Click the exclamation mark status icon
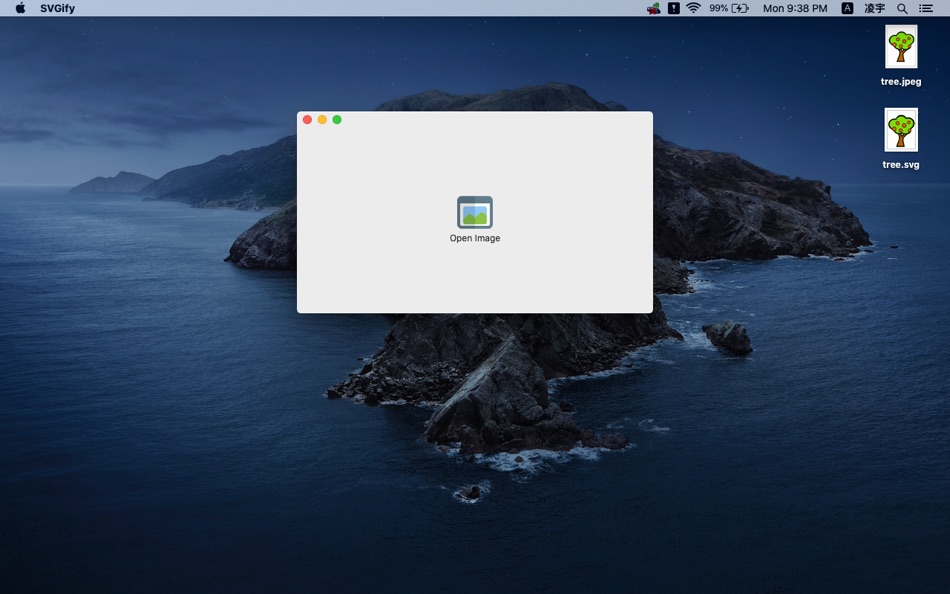This screenshot has width=950, height=594. point(672,8)
